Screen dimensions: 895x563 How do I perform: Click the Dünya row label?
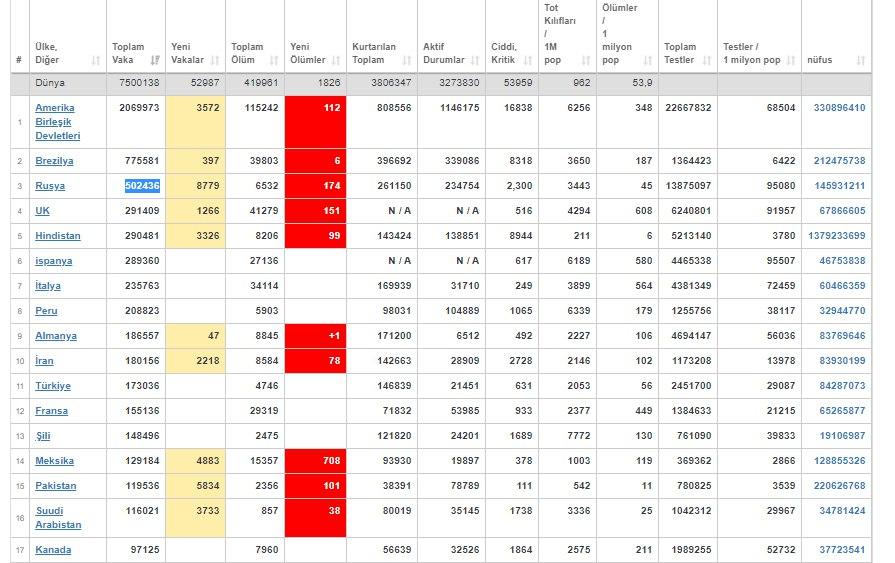pos(50,83)
